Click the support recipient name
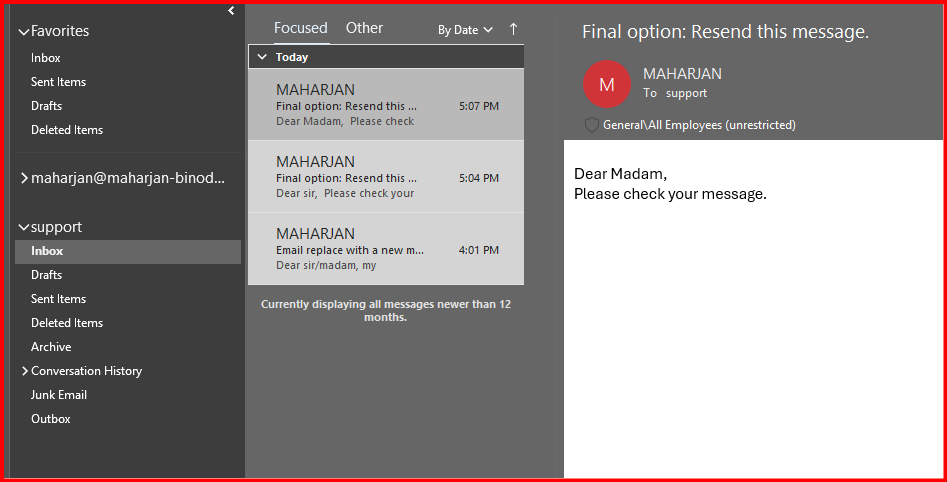Screen dimensions: 947x482 pyautogui.click(x=686, y=93)
